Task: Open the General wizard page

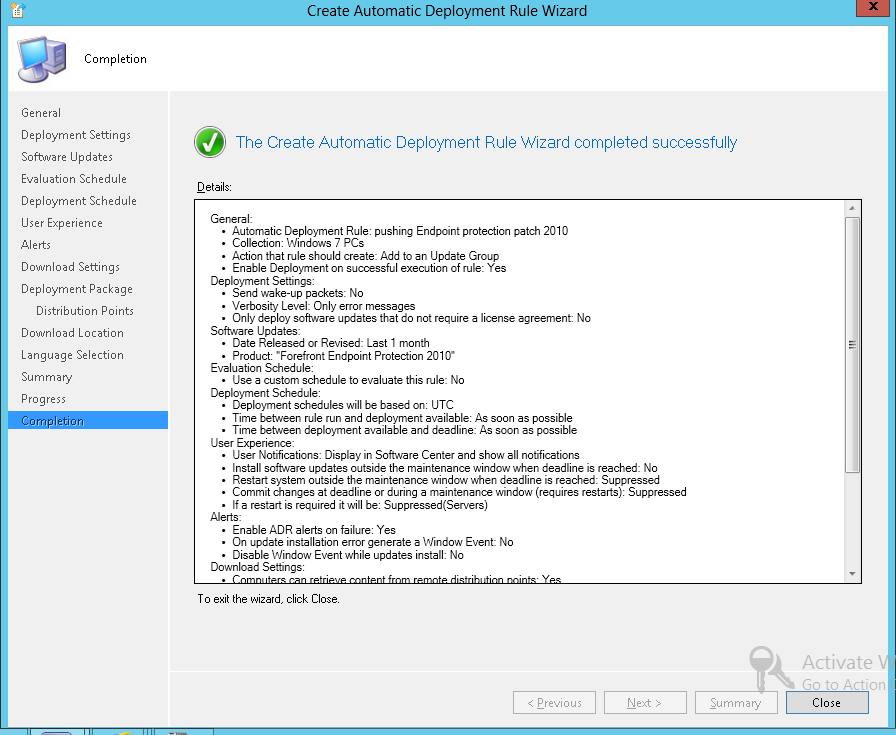Action: [41, 113]
